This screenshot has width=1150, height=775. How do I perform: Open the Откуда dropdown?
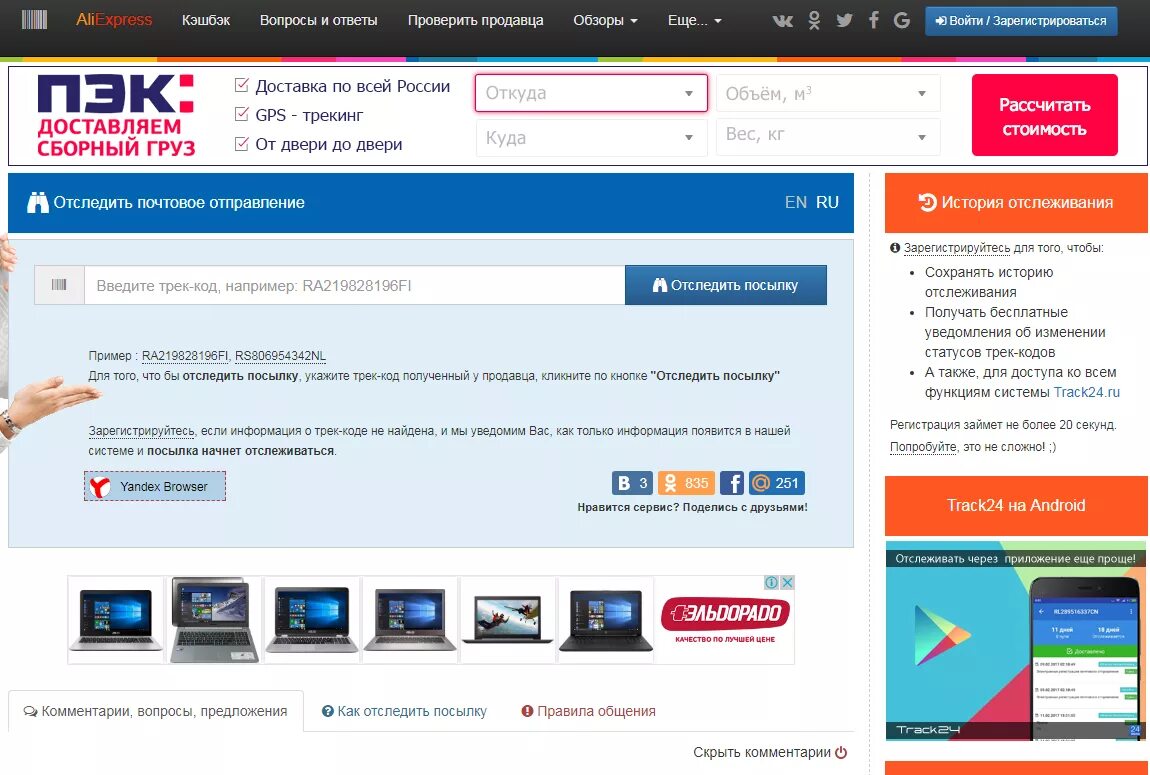591,93
